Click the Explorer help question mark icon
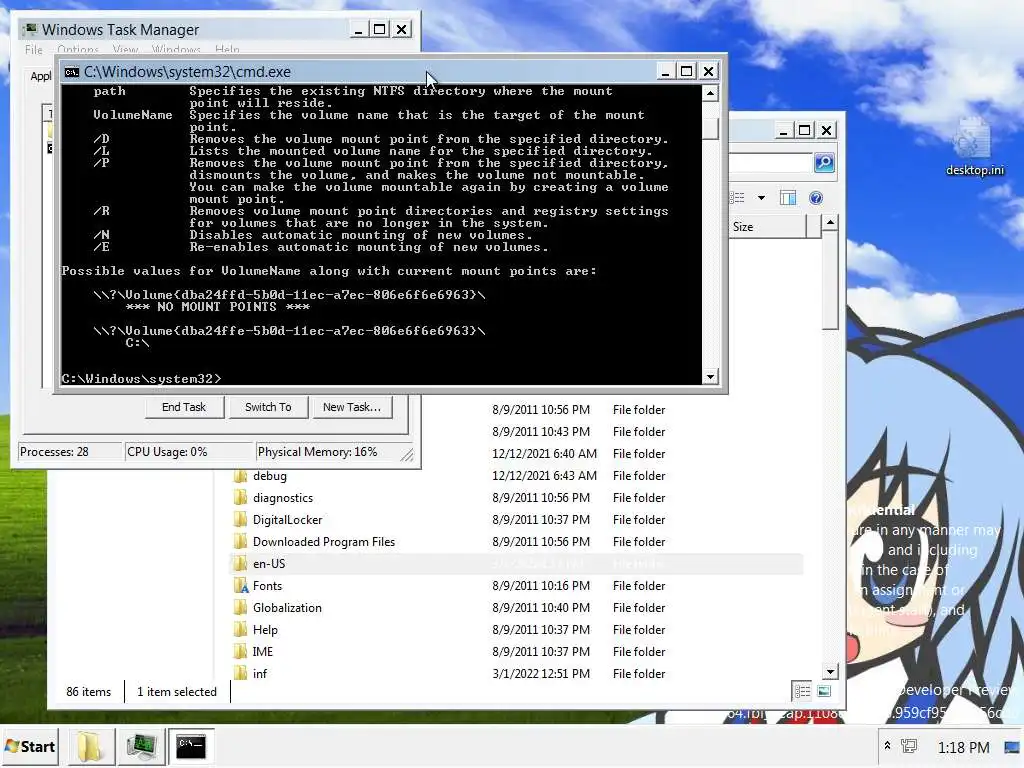Image resolution: width=1024 pixels, height=768 pixels. coord(816,198)
